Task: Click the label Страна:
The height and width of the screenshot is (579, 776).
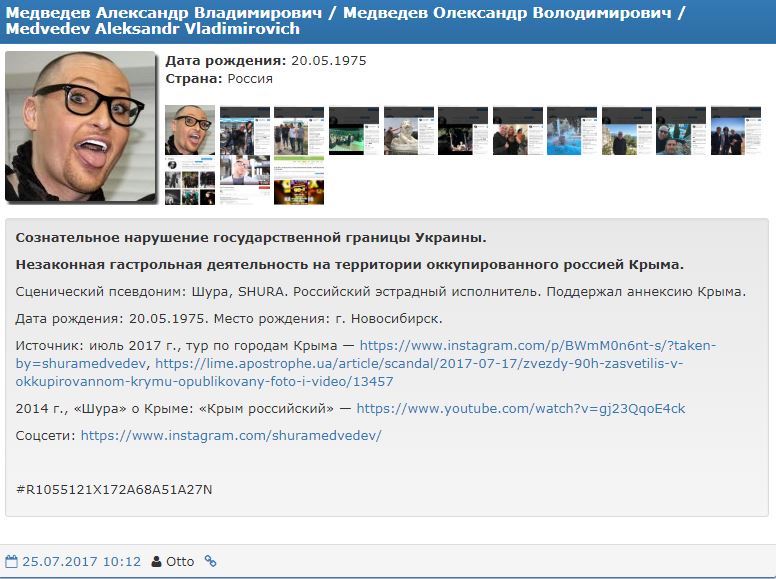Action: click(194, 79)
